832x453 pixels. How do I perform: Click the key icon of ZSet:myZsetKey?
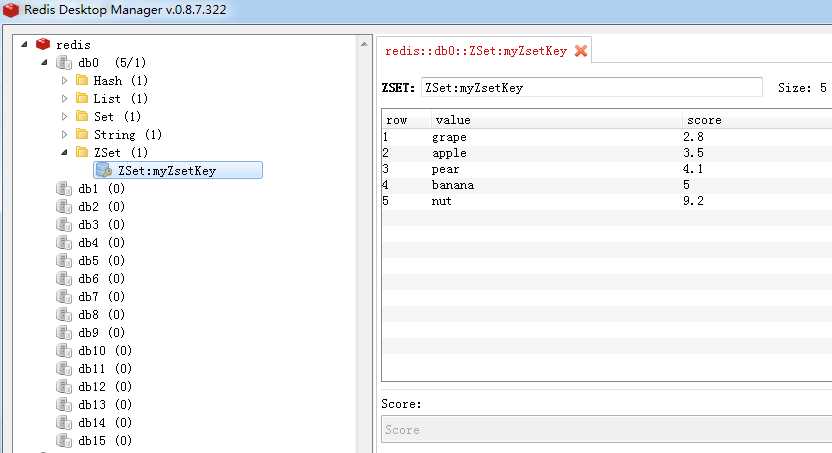103,170
